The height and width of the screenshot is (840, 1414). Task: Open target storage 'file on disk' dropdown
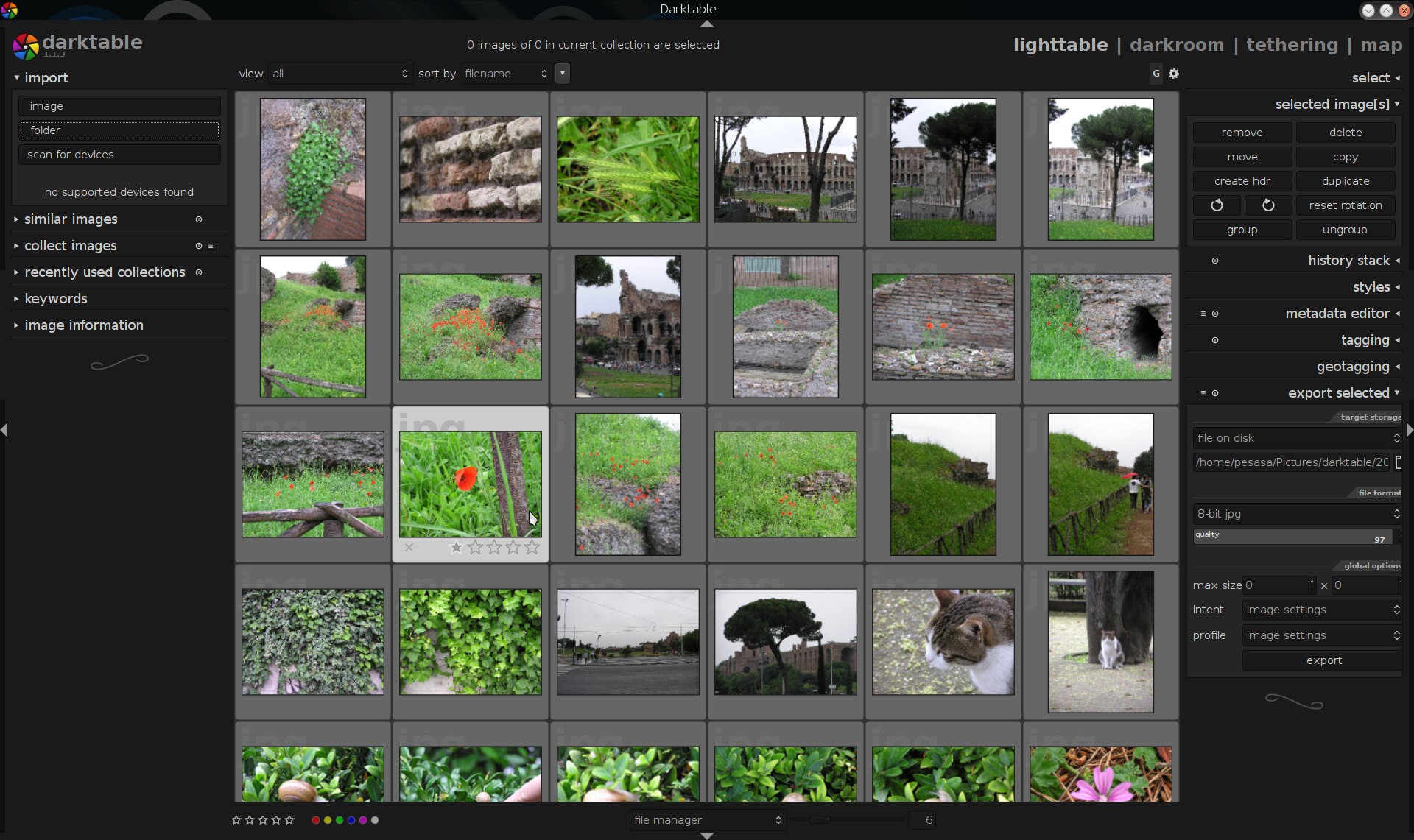coord(1297,438)
